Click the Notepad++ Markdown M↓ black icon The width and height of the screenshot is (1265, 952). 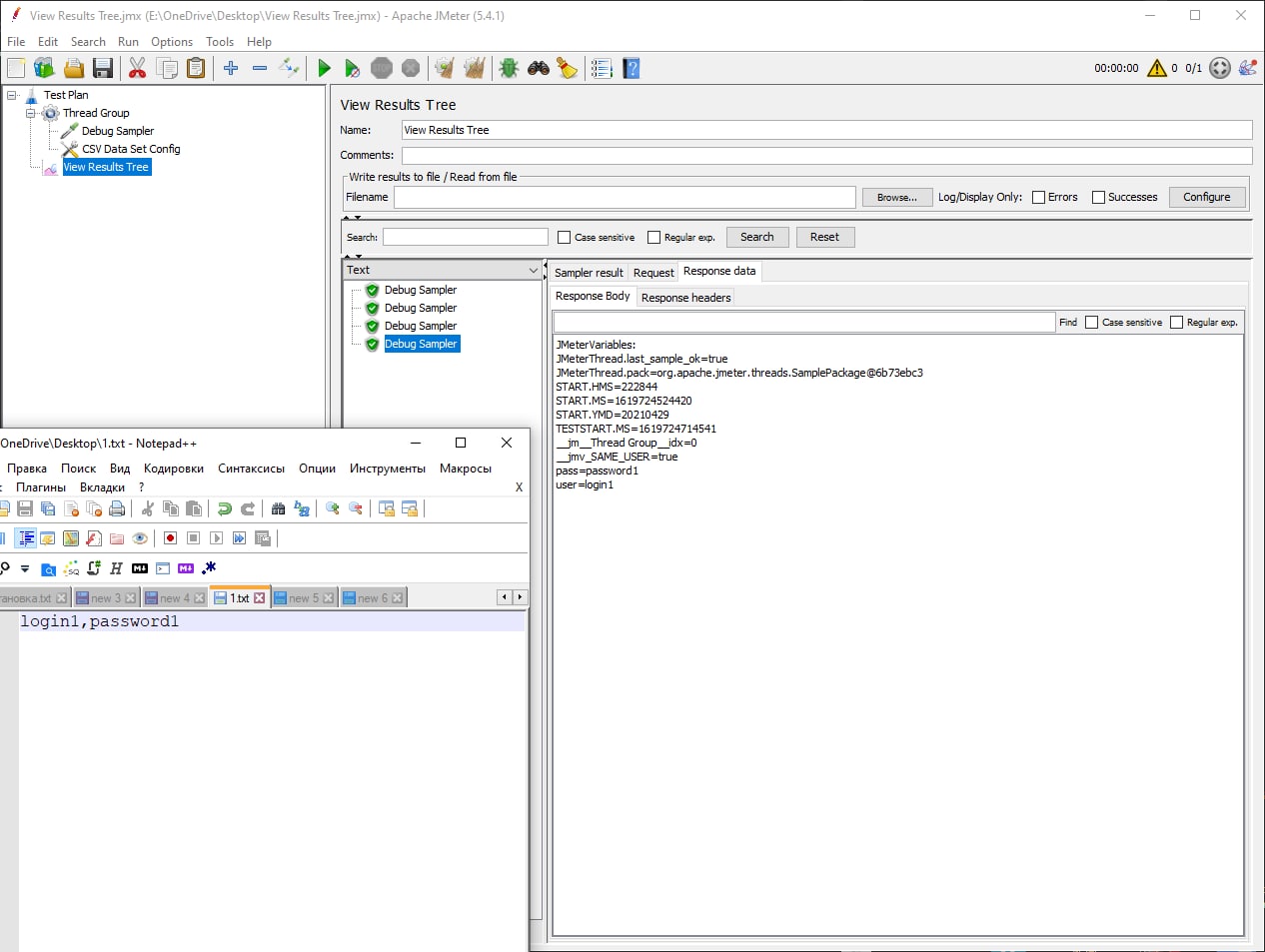point(140,568)
